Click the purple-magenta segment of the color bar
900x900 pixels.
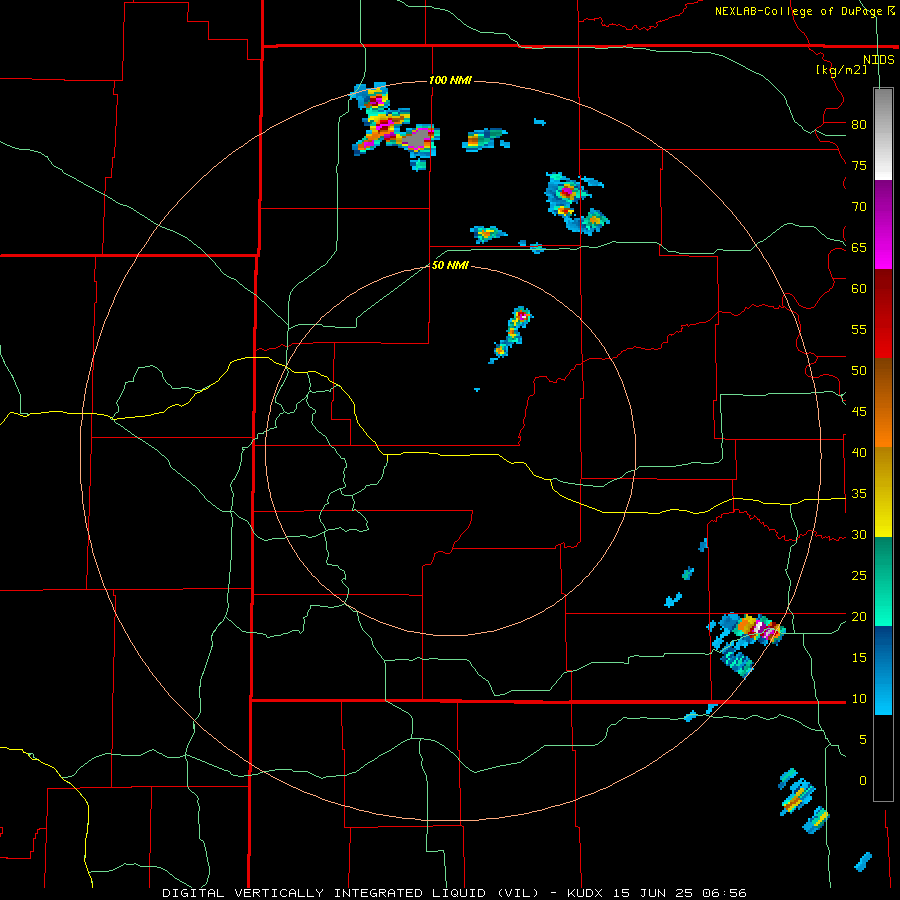[883, 224]
